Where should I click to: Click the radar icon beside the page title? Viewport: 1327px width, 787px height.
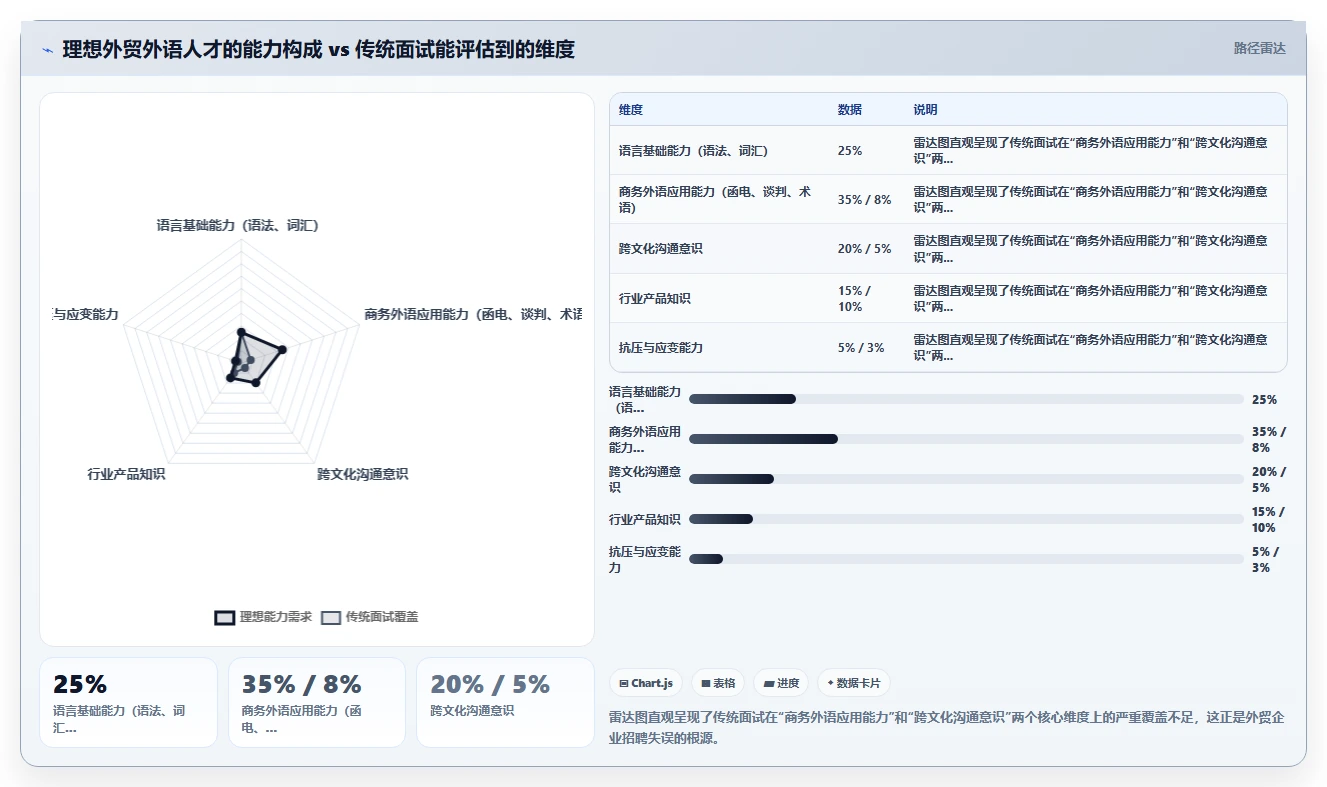(x=47, y=50)
